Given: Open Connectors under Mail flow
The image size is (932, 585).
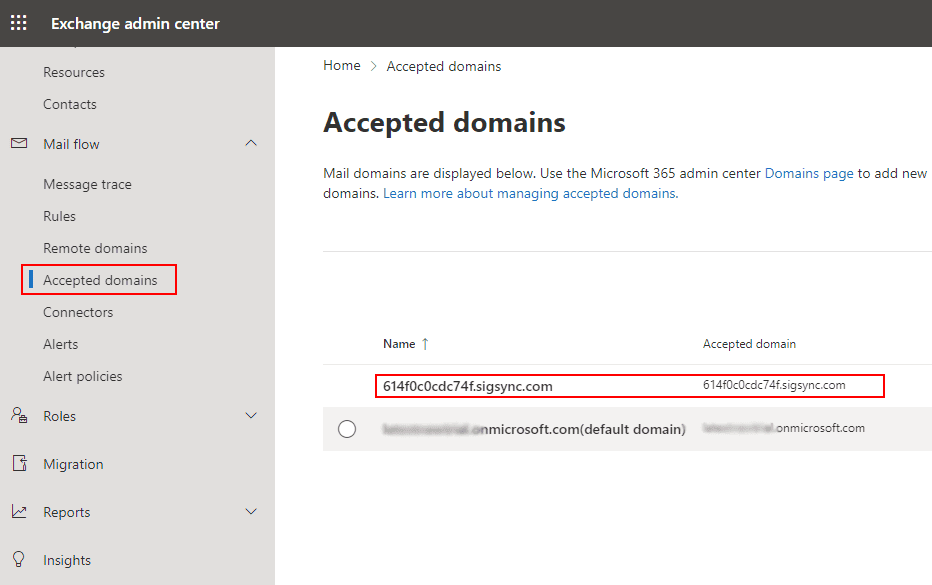Looking at the screenshot, I should [x=78, y=312].
